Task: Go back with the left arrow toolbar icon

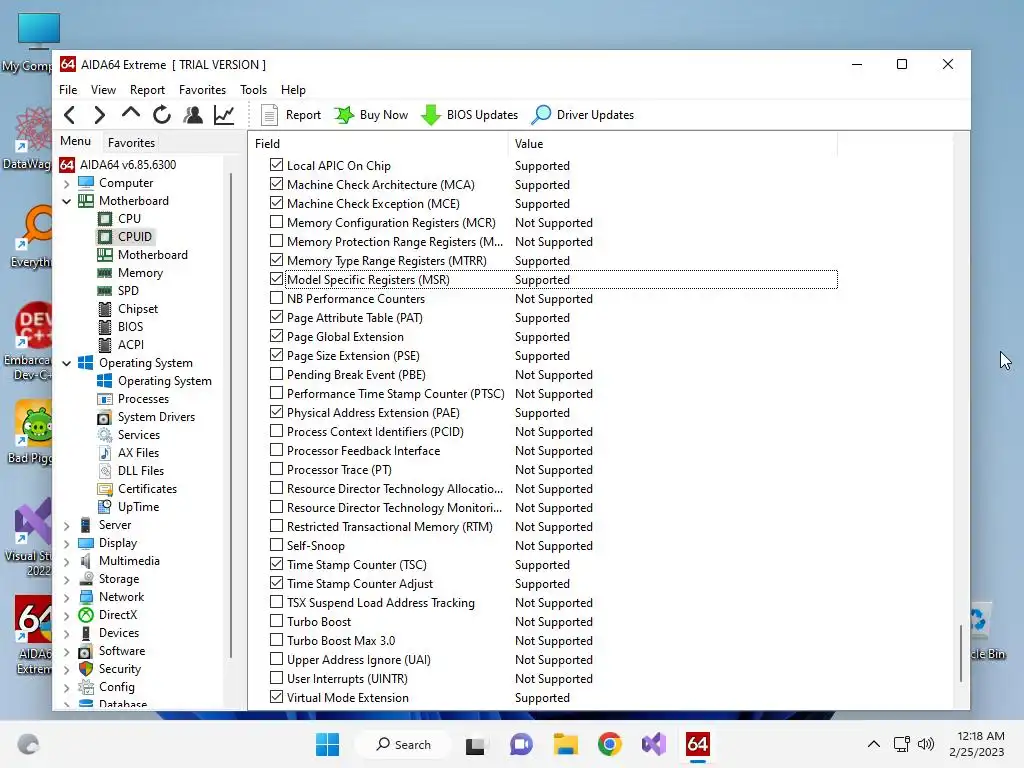Action: coord(70,115)
